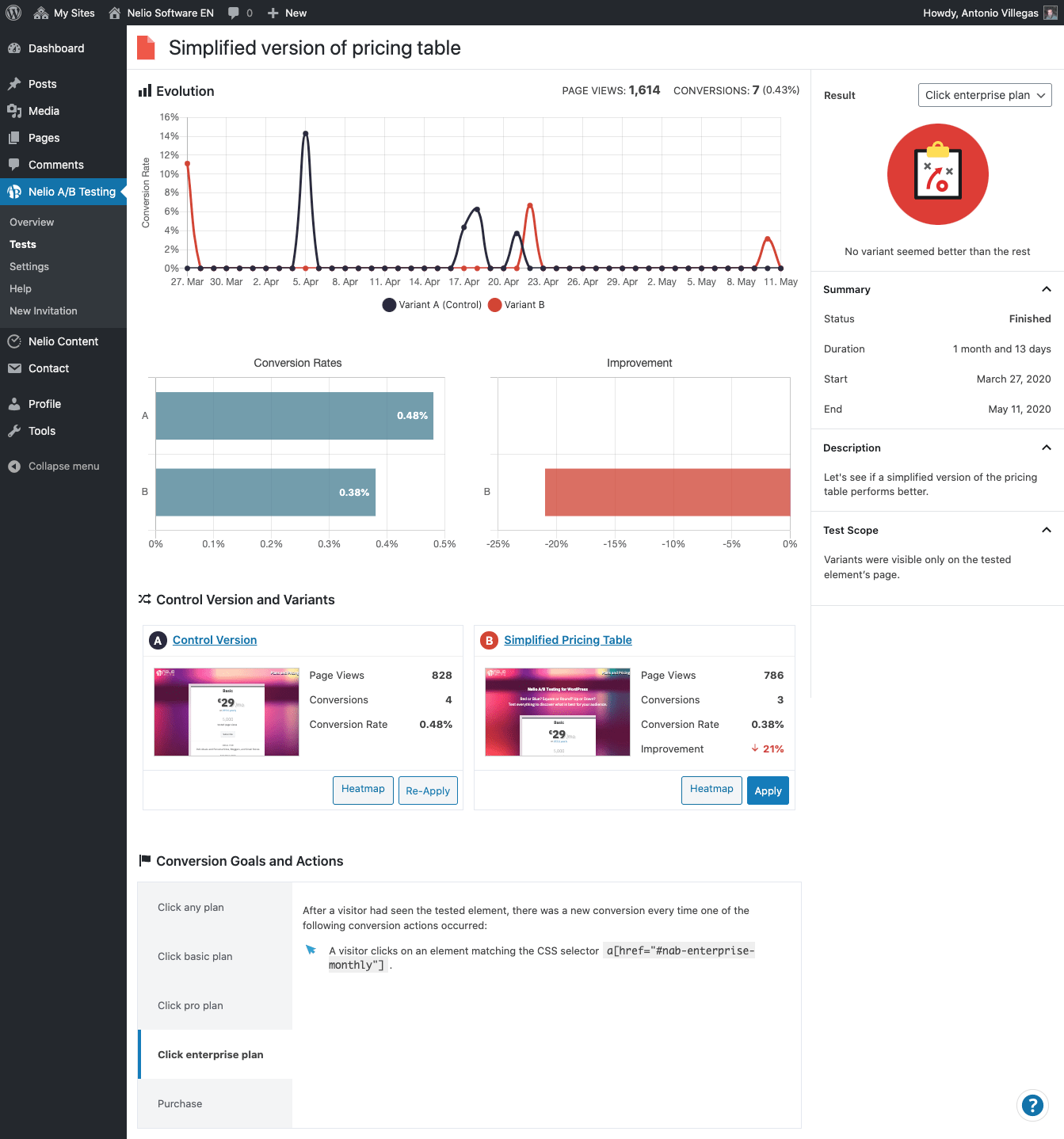Click the Posts pin icon

coord(14,84)
